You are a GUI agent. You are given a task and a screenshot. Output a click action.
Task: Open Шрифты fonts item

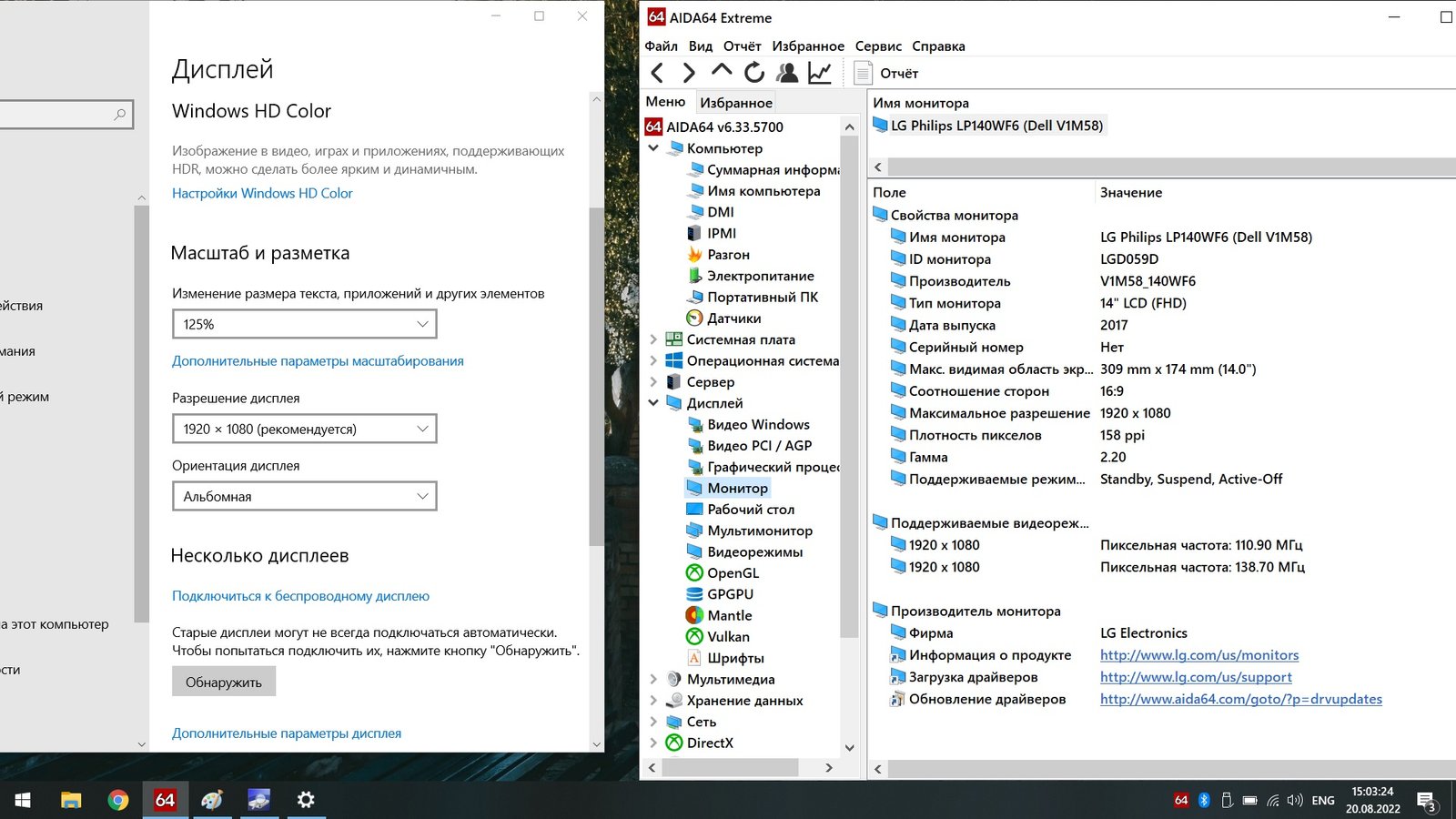[735, 658]
